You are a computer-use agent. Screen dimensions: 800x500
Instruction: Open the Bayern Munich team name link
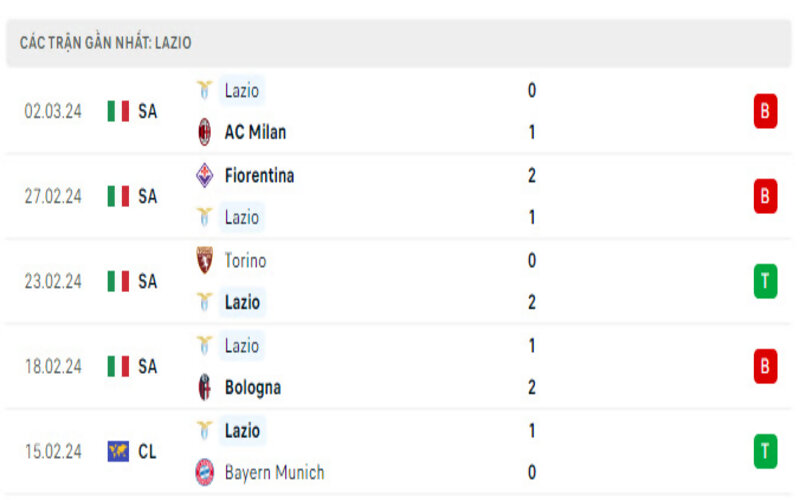pos(274,472)
